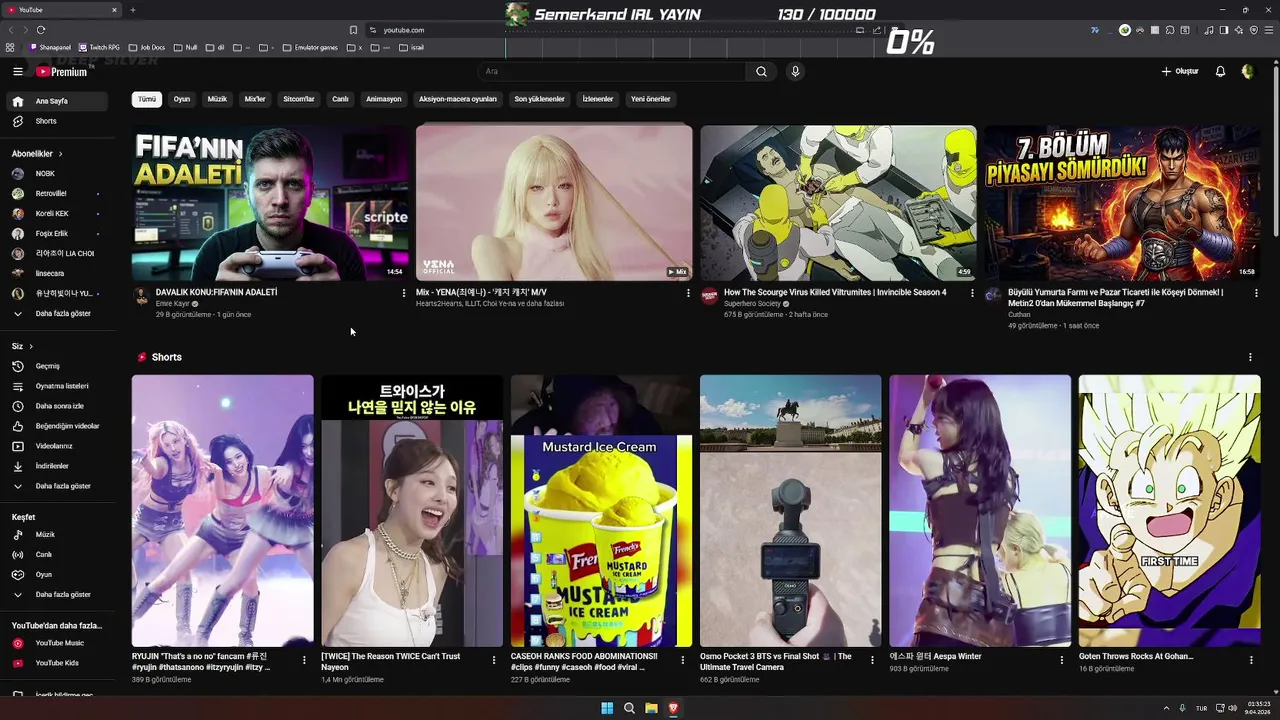Select the Yeni öneriler chip
The image size is (1280, 720).
click(x=651, y=99)
